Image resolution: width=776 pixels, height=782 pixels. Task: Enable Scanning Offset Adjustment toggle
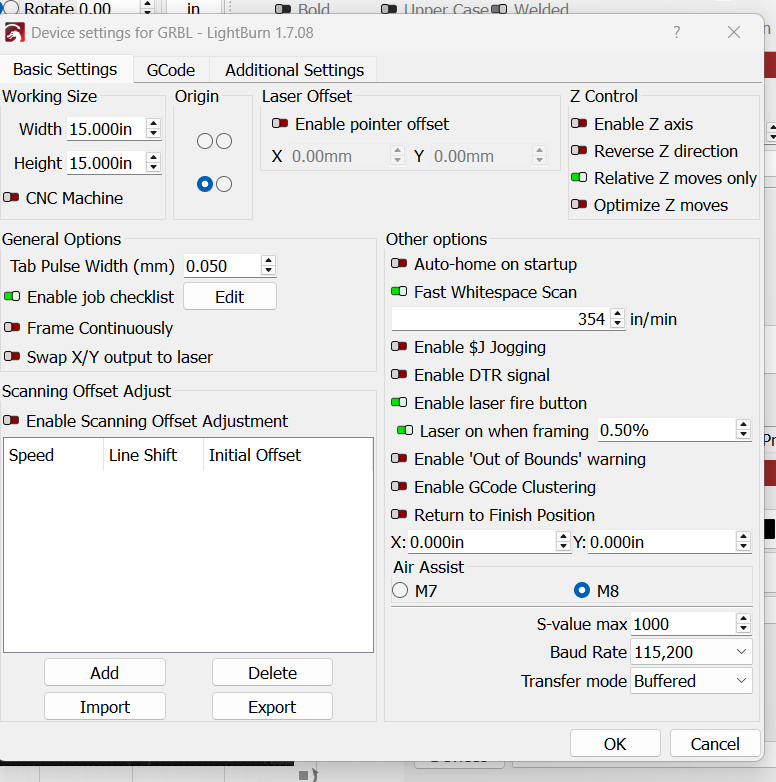[11, 421]
